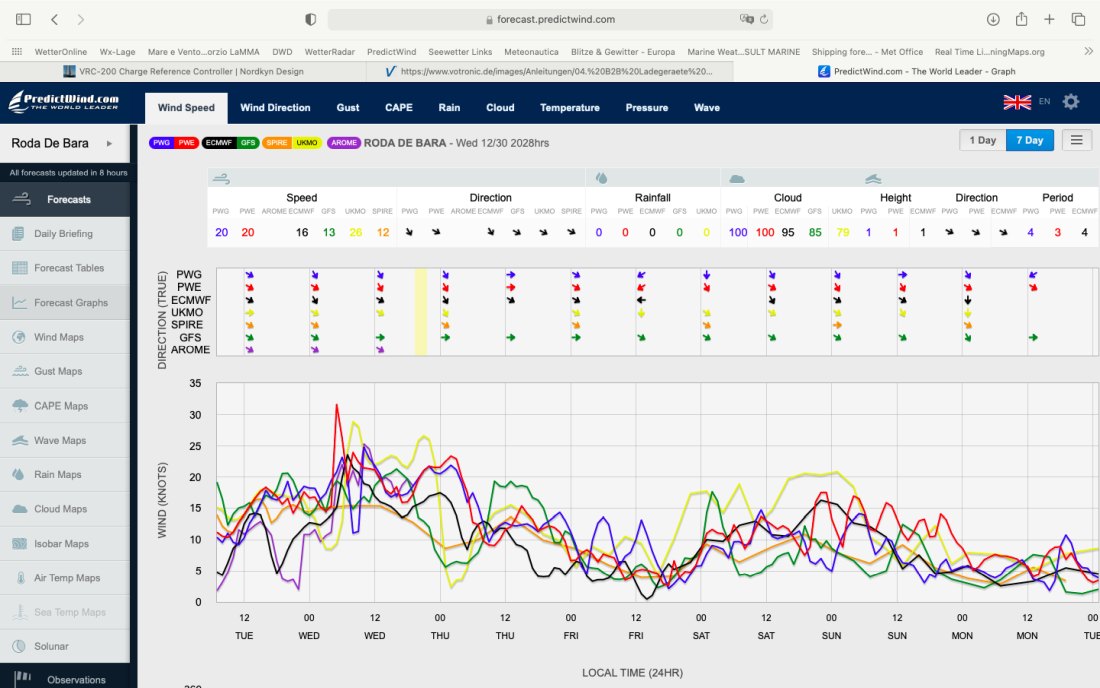This screenshot has width=1100, height=688.
Task: Open the settings gear icon
Action: 1071,102
